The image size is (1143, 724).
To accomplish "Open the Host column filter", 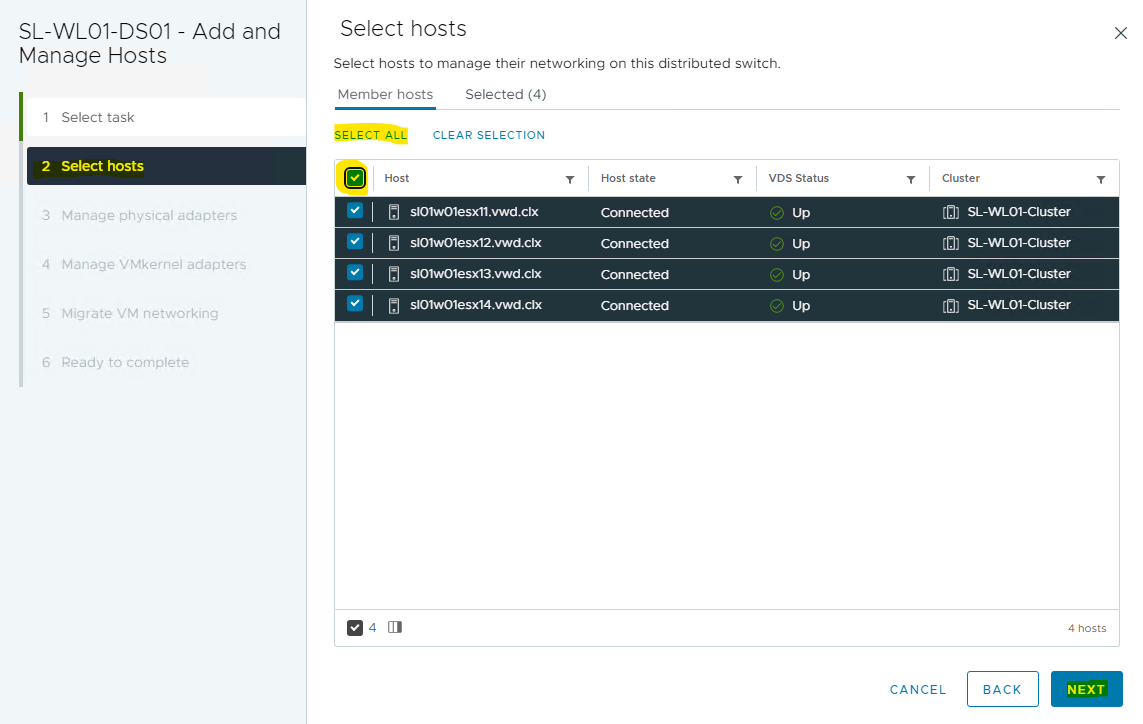I will point(570,180).
